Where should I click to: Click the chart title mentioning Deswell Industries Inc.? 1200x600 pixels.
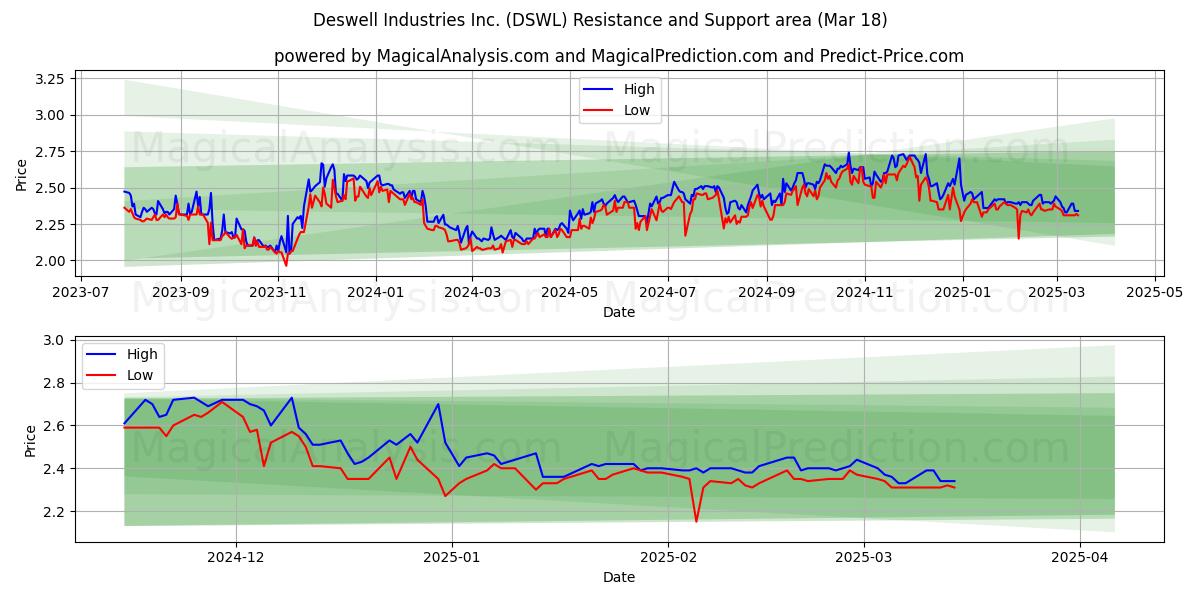coord(600,20)
